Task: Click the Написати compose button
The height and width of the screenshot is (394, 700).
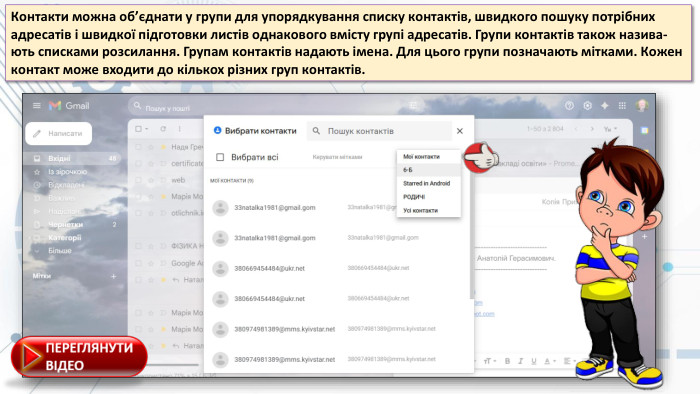Action: point(58,133)
